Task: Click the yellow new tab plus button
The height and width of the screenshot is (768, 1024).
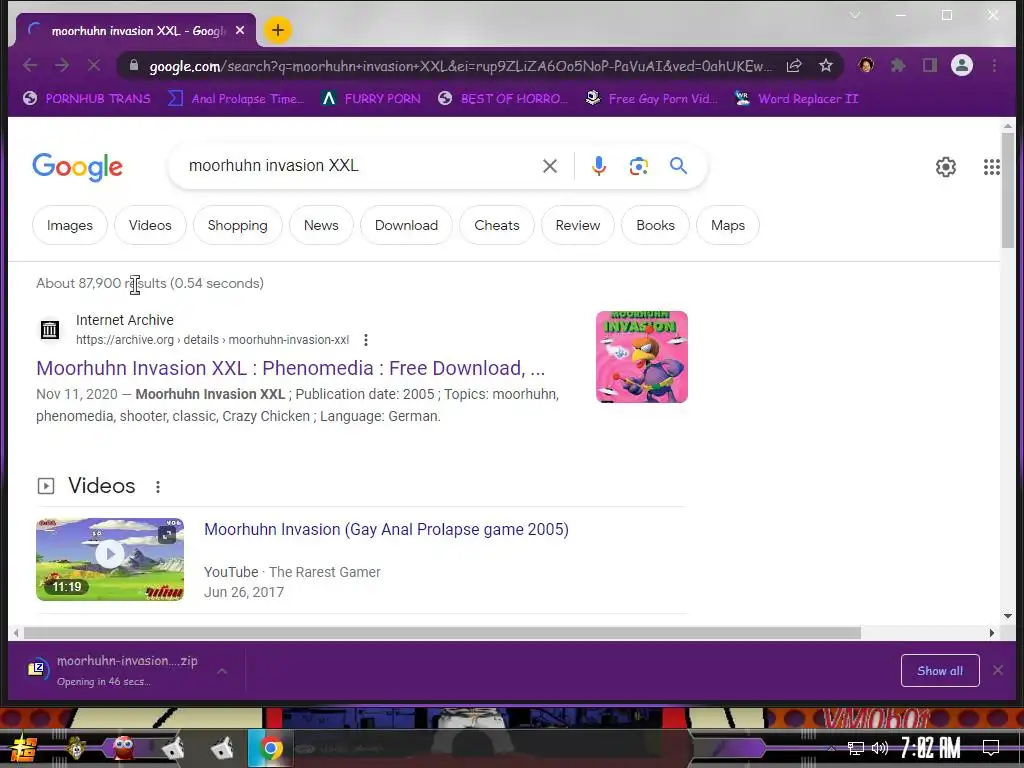Action: click(x=278, y=30)
